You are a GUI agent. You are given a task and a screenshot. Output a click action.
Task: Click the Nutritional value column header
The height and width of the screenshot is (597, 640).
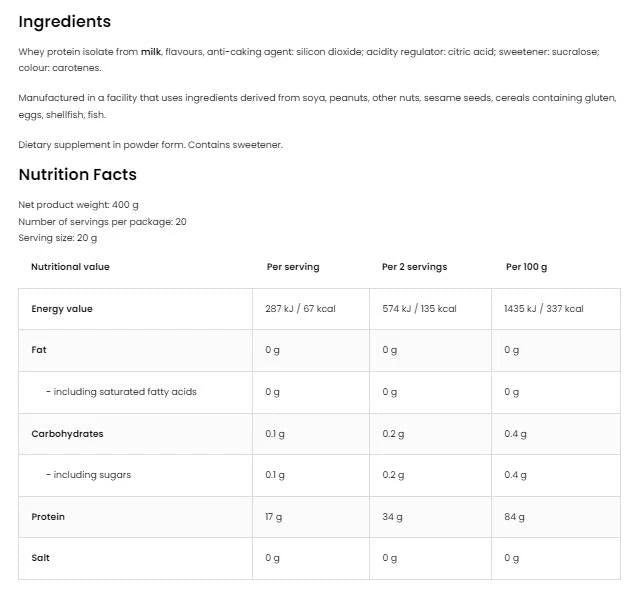(x=70, y=267)
